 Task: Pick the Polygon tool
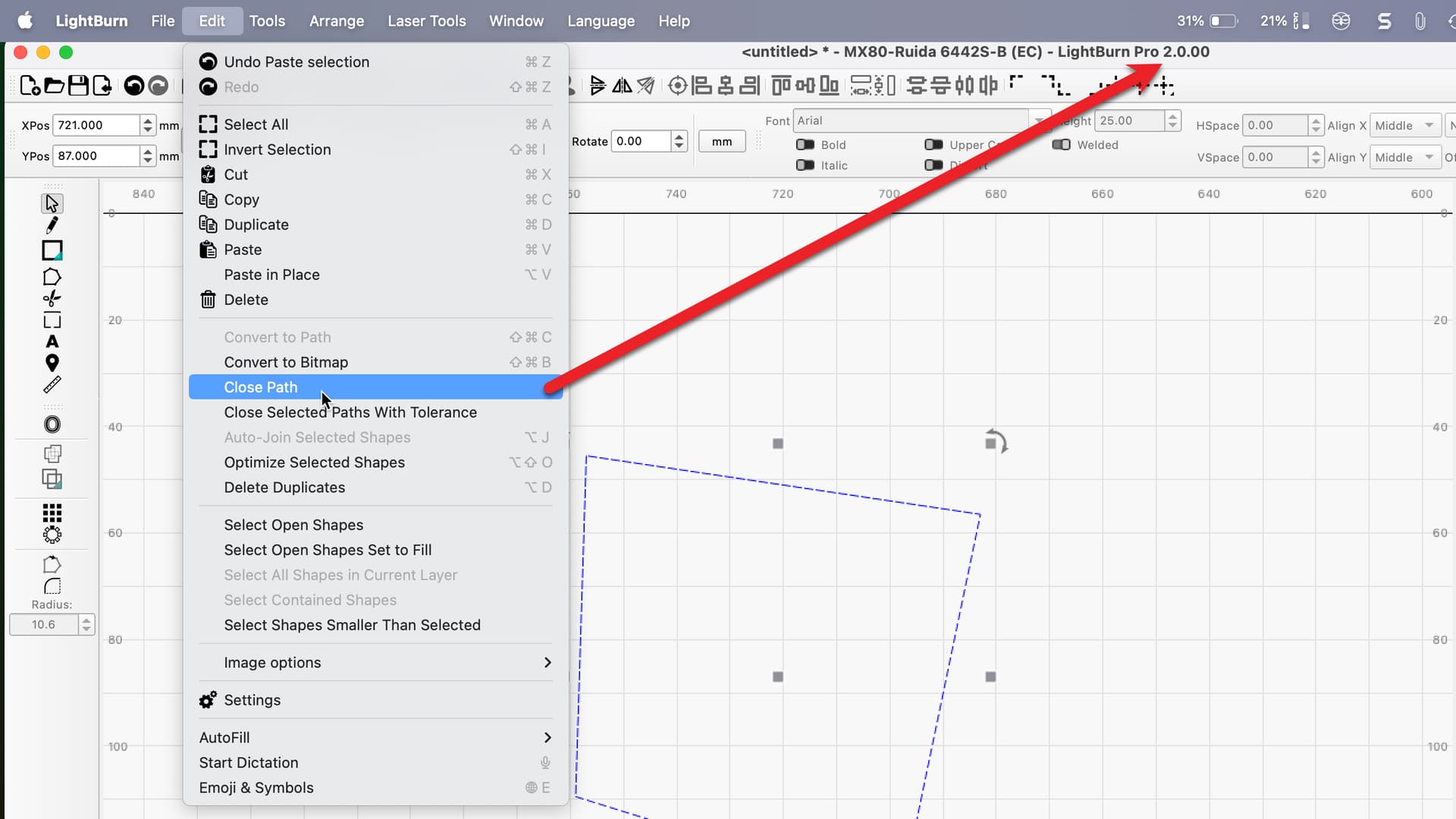pyautogui.click(x=52, y=276)
